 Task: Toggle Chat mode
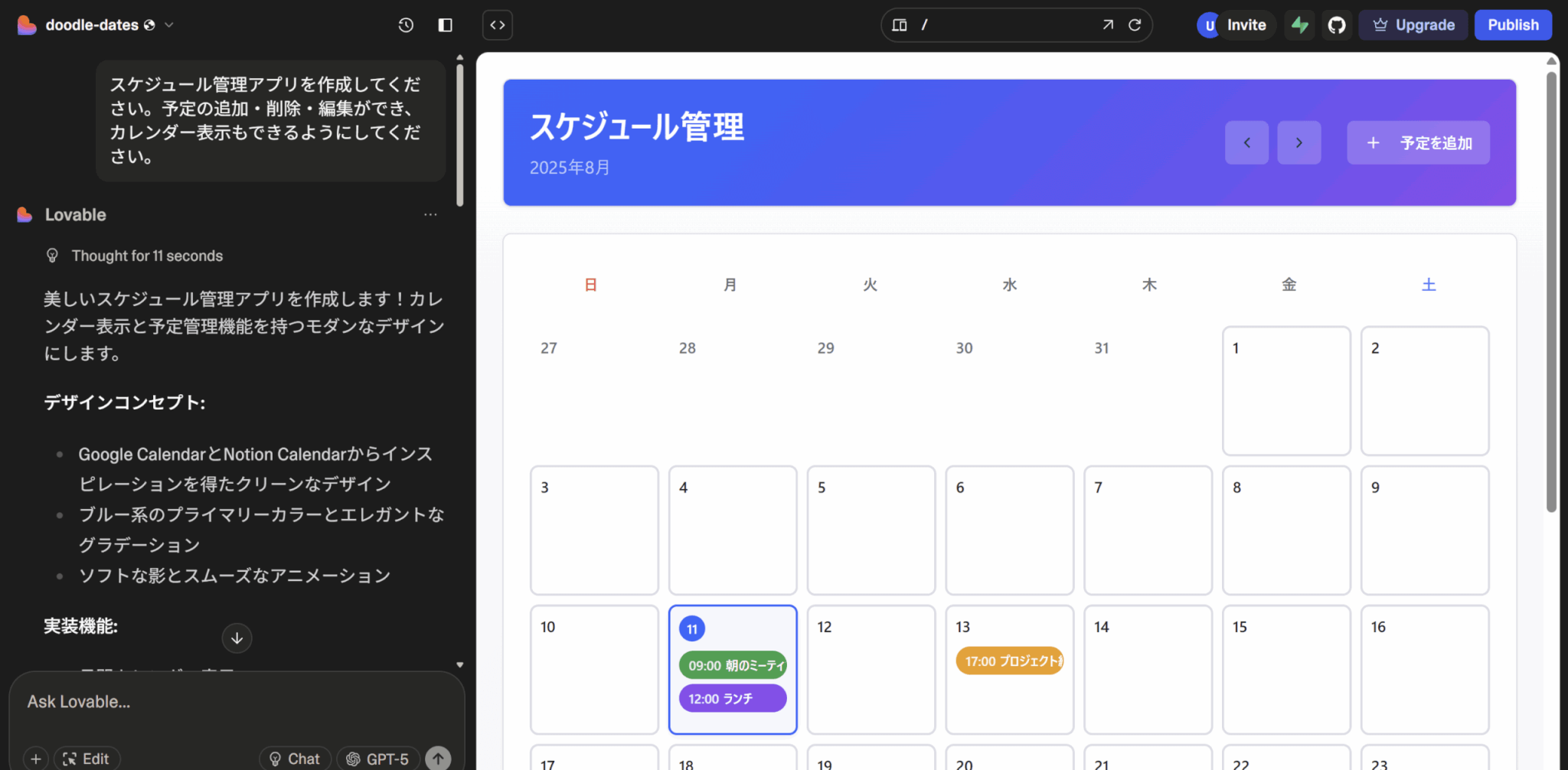click(295, 759)
